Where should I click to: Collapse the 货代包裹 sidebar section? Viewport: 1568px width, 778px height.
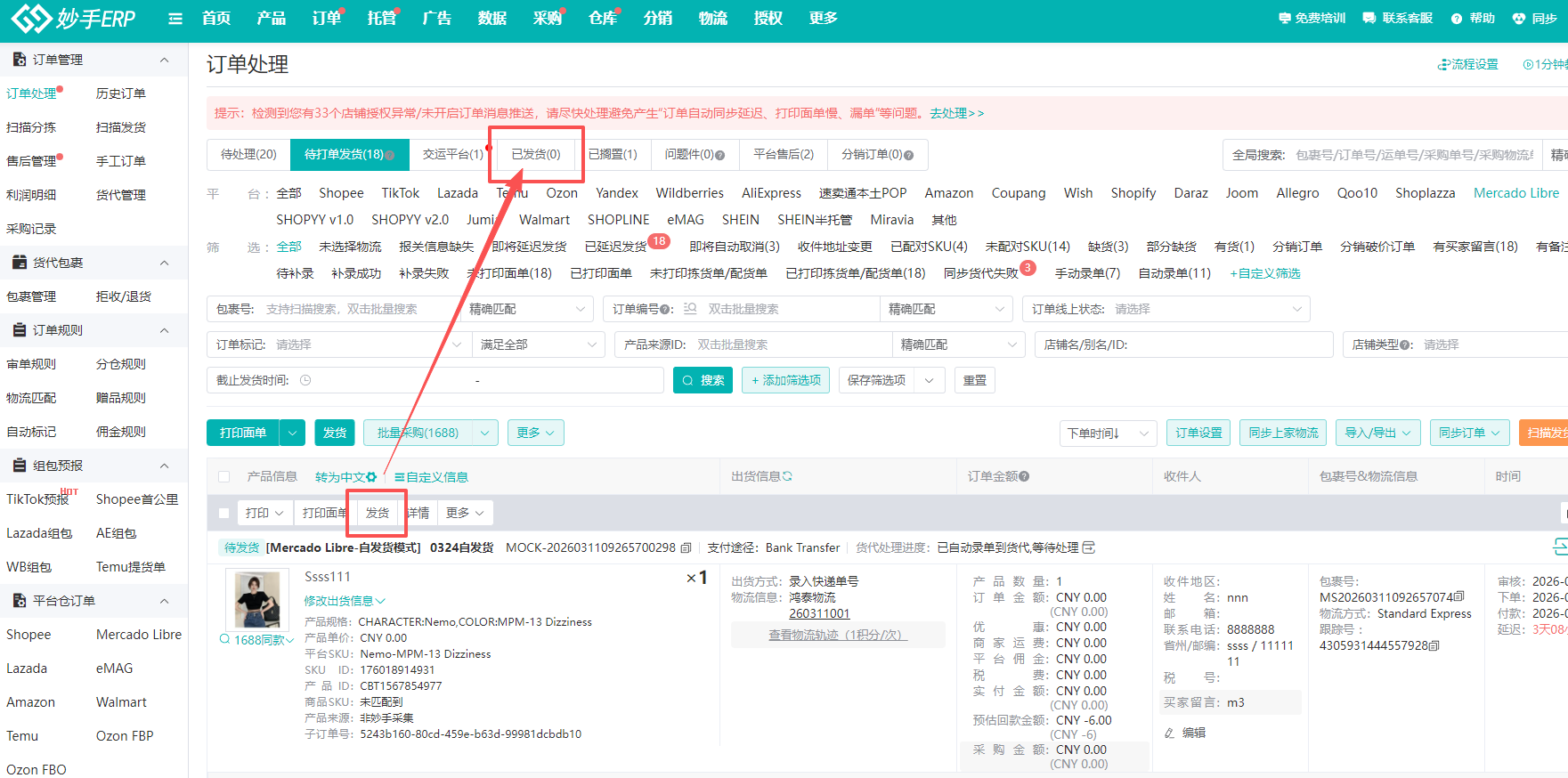pos(164,263)
